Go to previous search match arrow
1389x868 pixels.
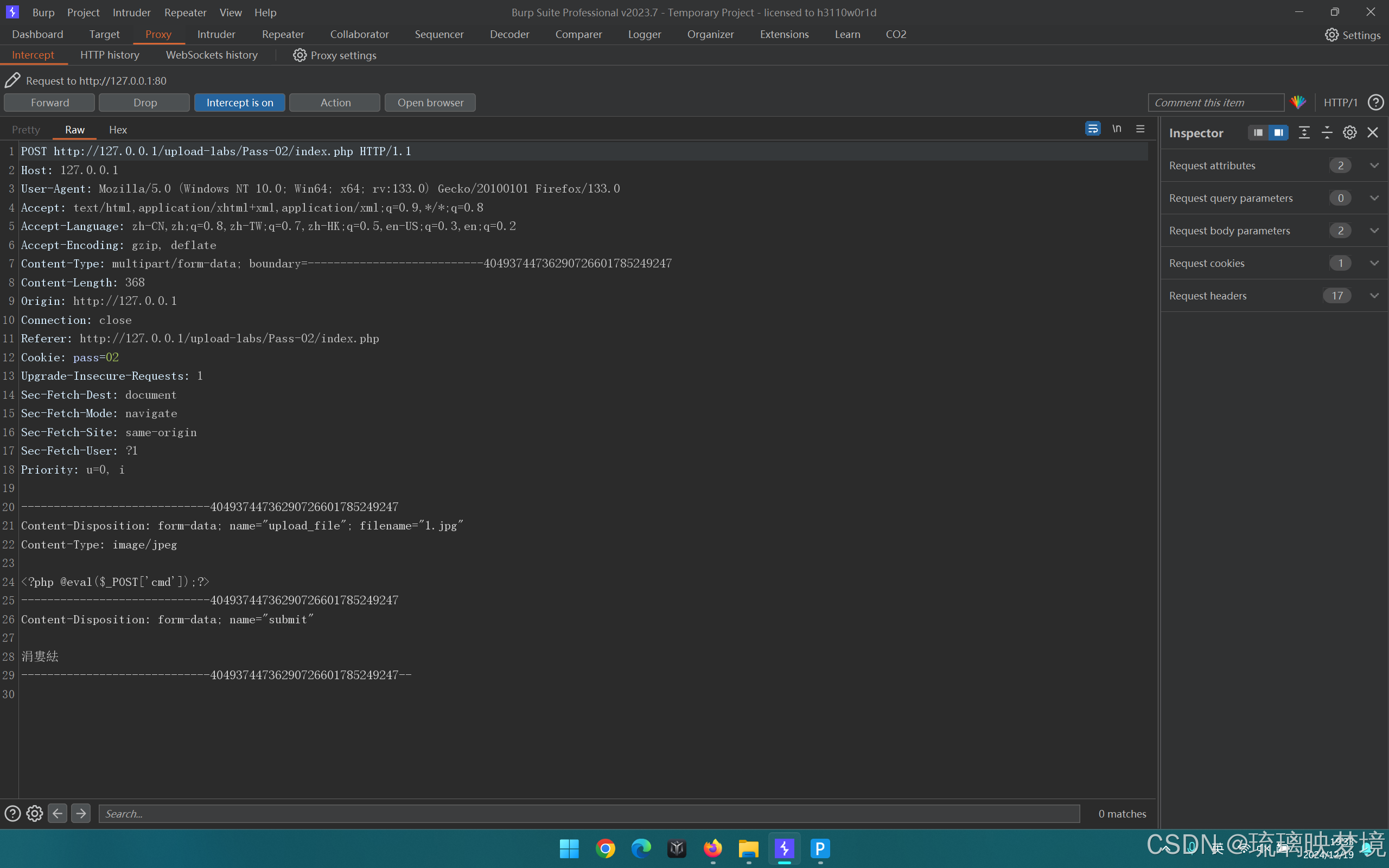pyautogui.click(x=58, y=813)
